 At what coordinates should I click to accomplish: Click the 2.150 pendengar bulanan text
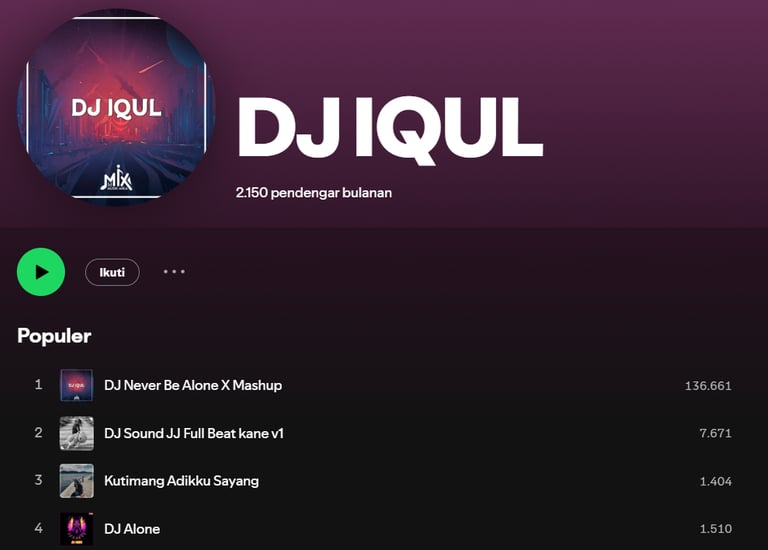pyautogui.click(x=313, y=193)
